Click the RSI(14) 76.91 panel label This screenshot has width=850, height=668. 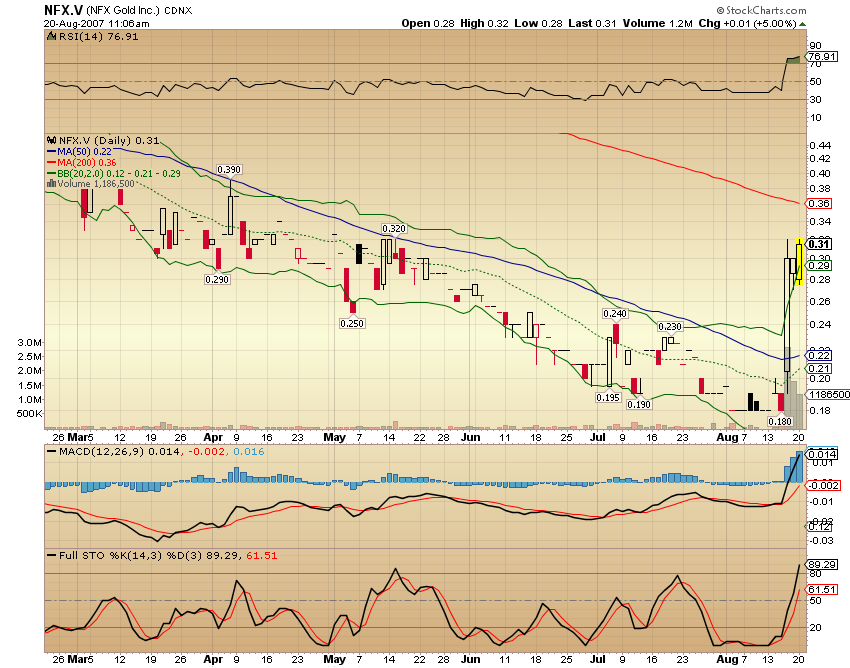98,37
